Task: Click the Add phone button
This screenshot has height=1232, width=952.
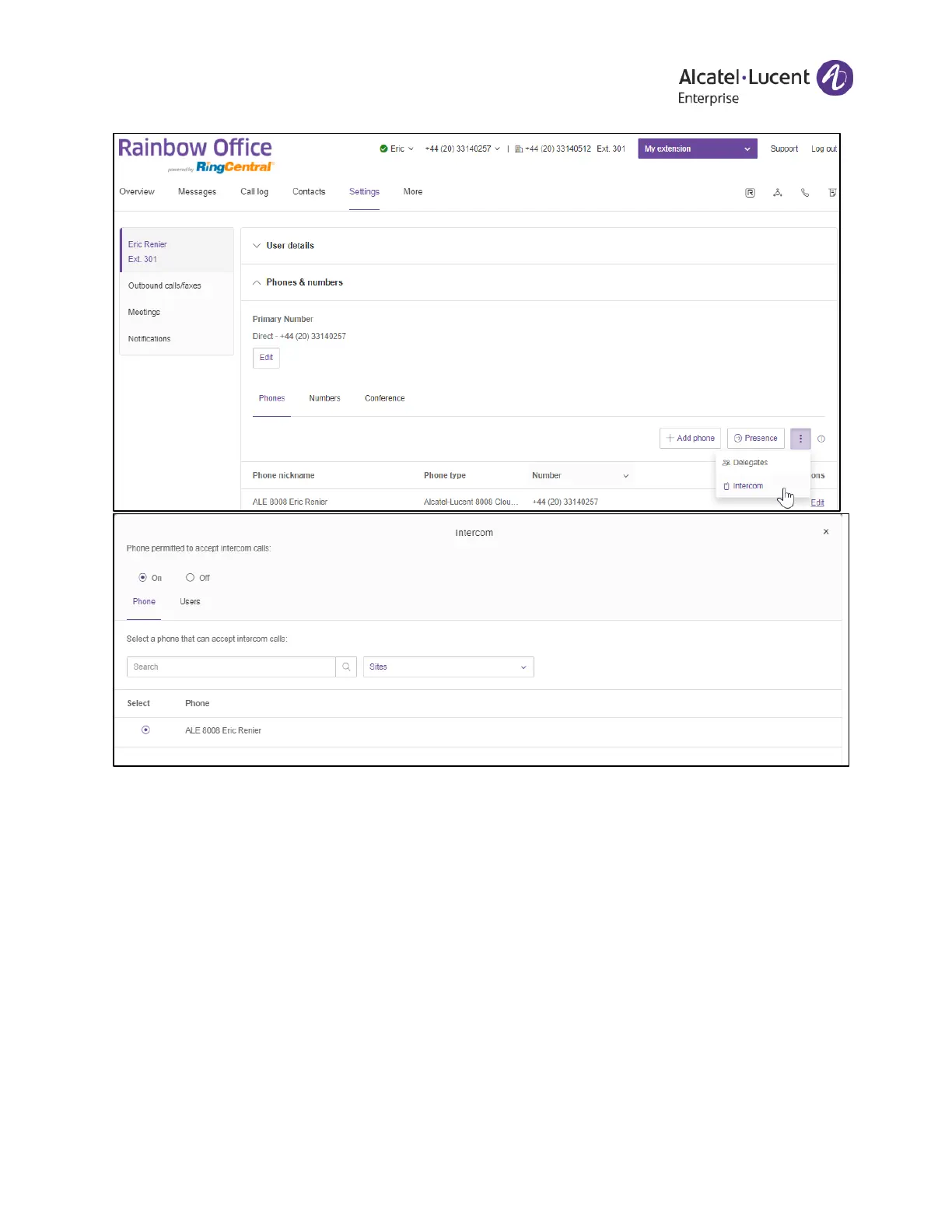Action: 690,439
